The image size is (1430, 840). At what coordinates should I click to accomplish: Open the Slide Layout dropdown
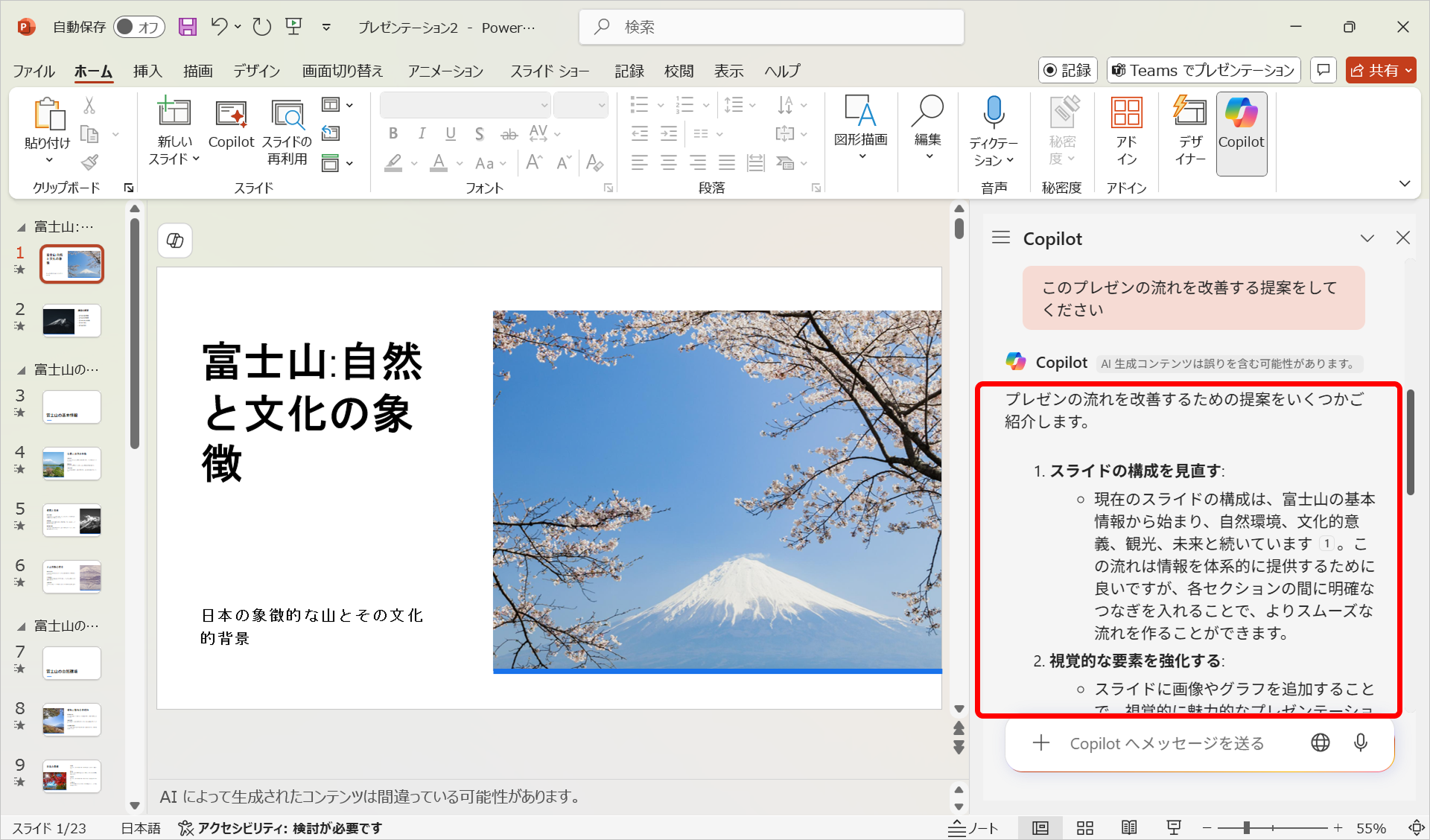(x=337, y=105)
